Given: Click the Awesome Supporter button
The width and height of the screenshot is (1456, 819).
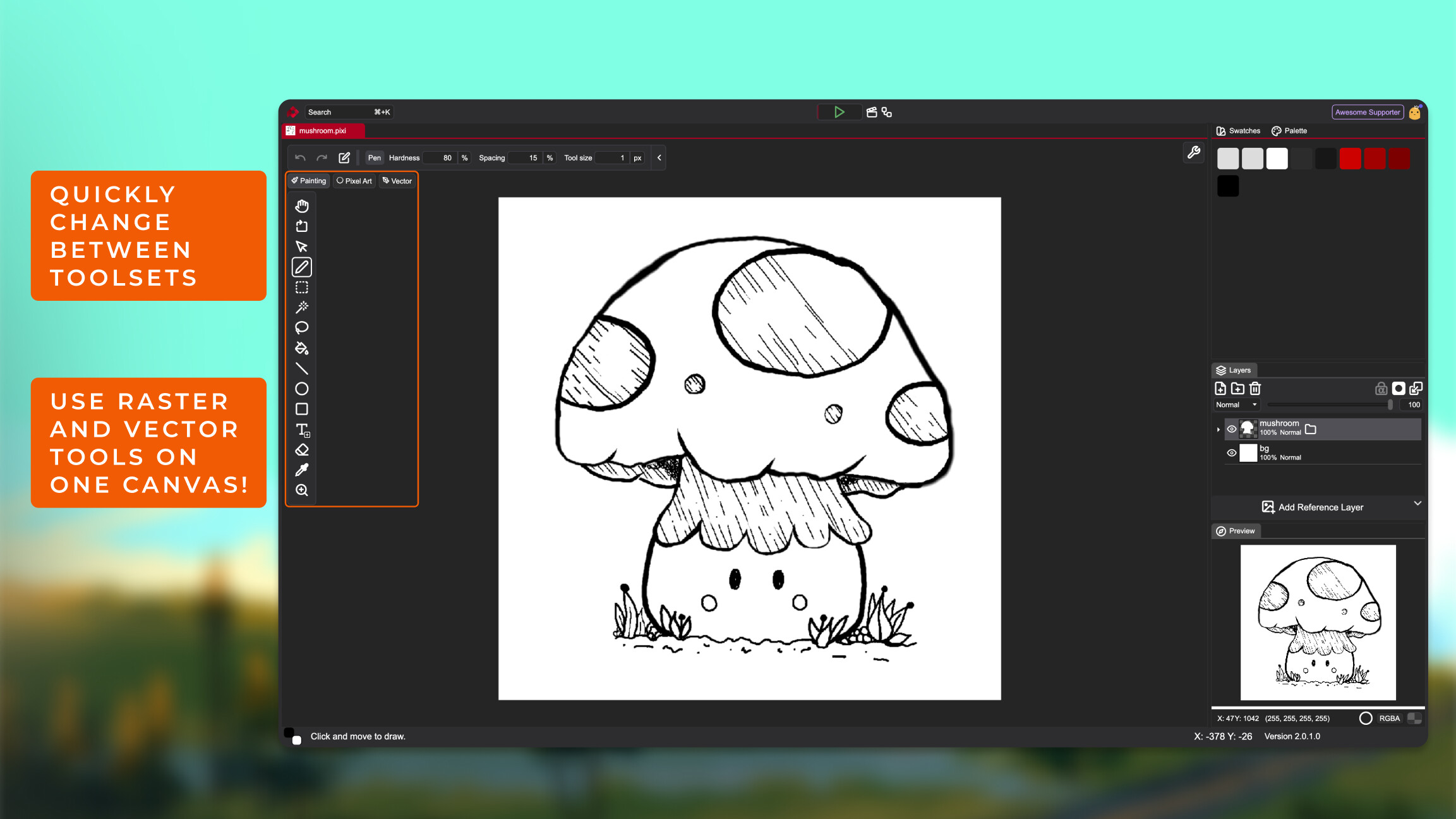Looking at the screenshot, I should click(1368, 112).
